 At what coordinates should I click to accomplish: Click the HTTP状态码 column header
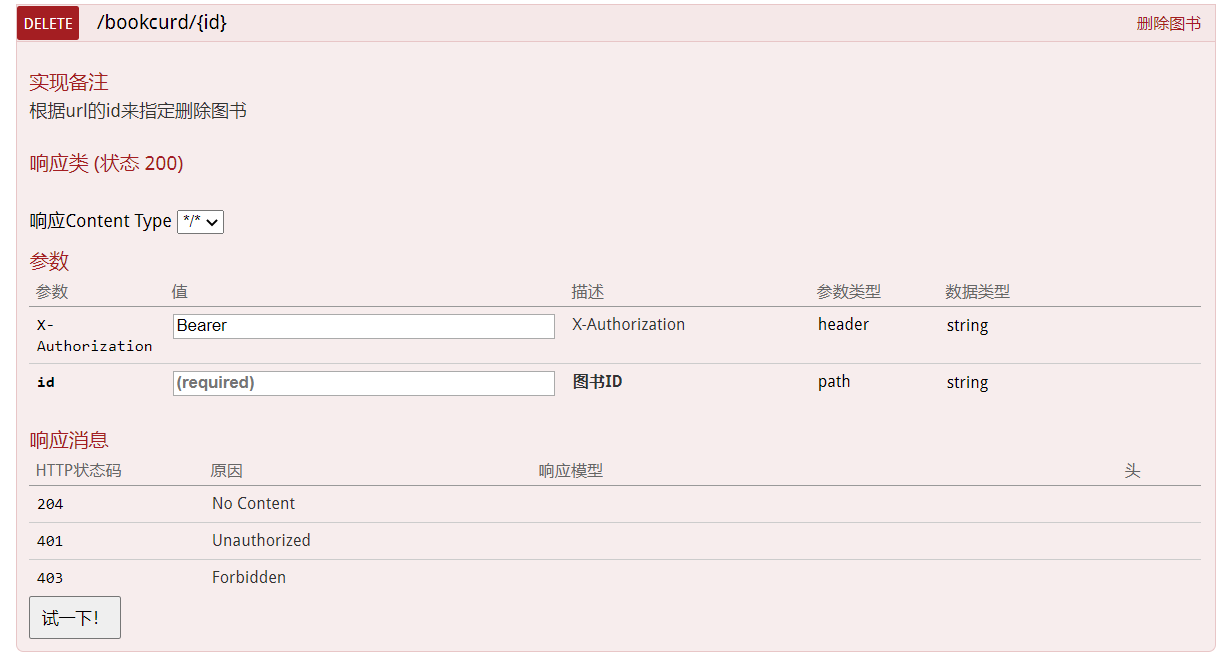click(x=79, y=470)
